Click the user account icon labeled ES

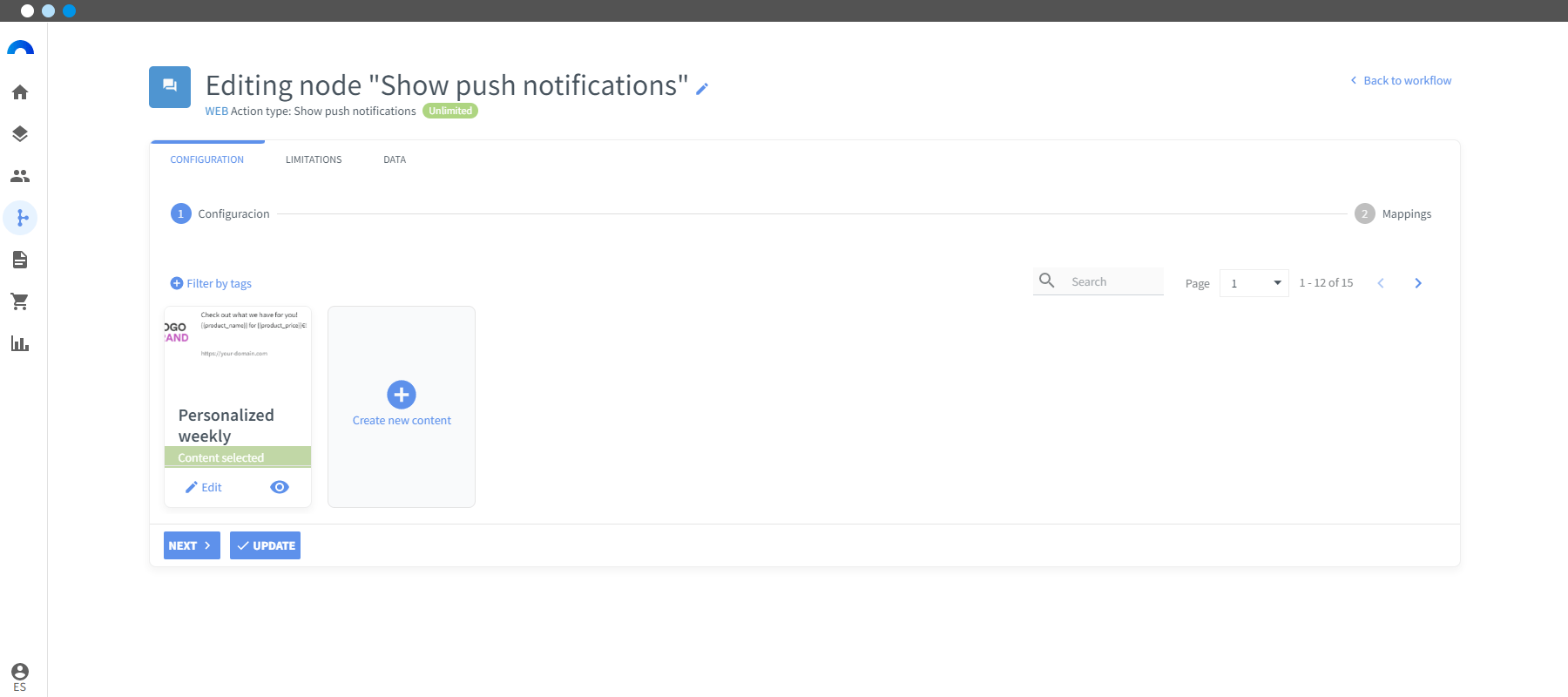pos(20,677)
